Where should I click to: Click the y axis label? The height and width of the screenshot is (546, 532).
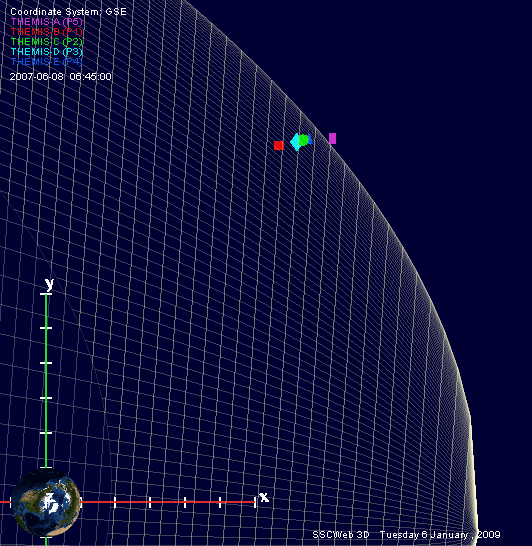pos(49,284)
